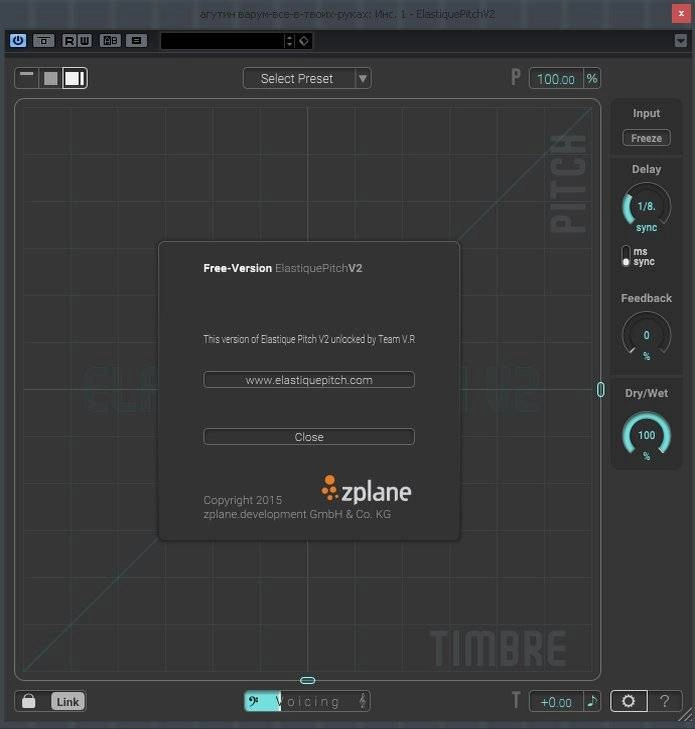This screenshot has height=729, width=695.
Task: Open the host toolbar dropdown arrow at top right
Action: tap(681, 41)
